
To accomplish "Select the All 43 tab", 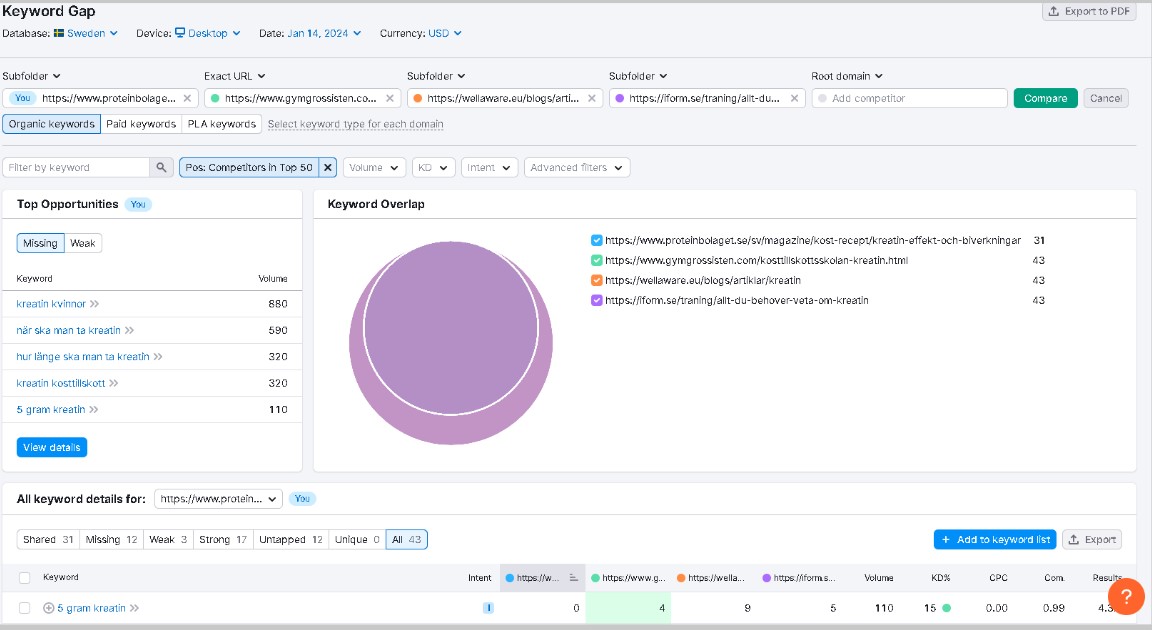I will (406, 540).
